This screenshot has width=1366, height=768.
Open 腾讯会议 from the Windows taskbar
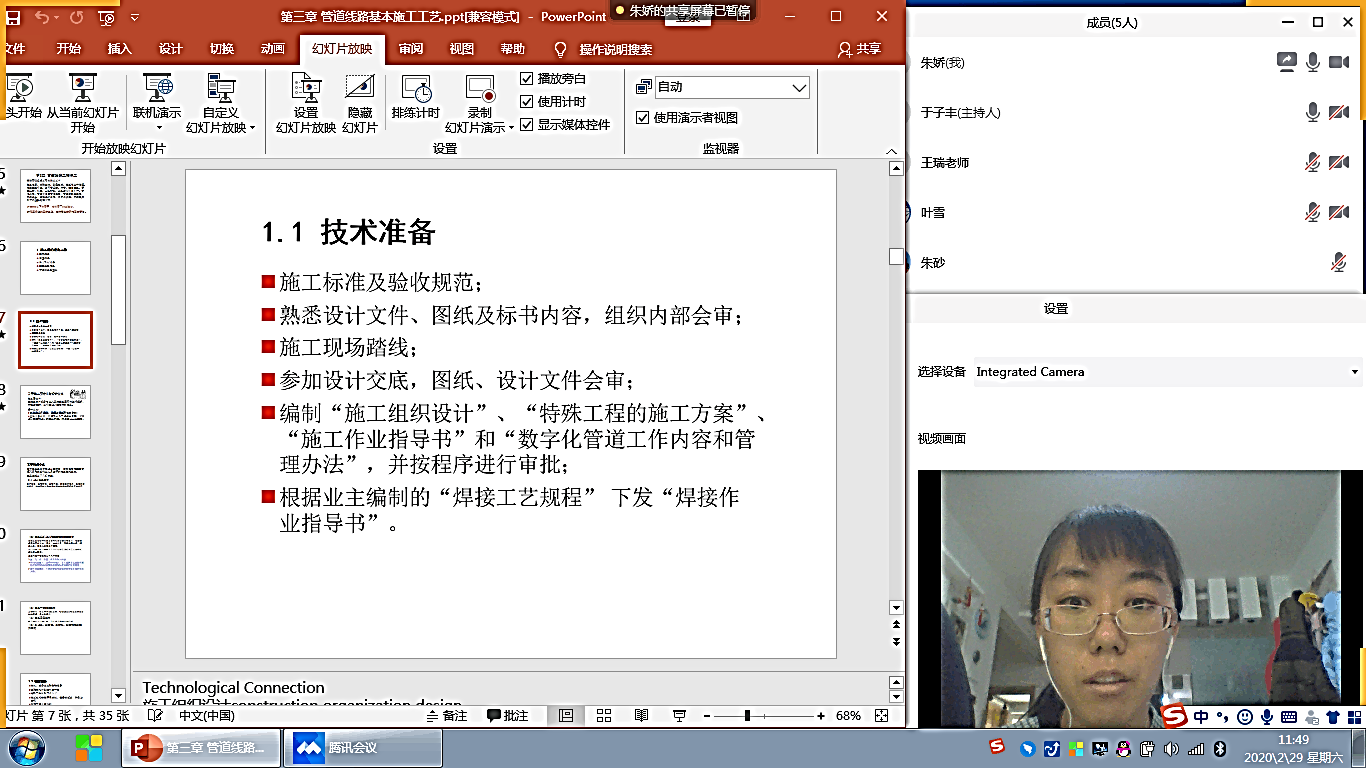point(363,748)
